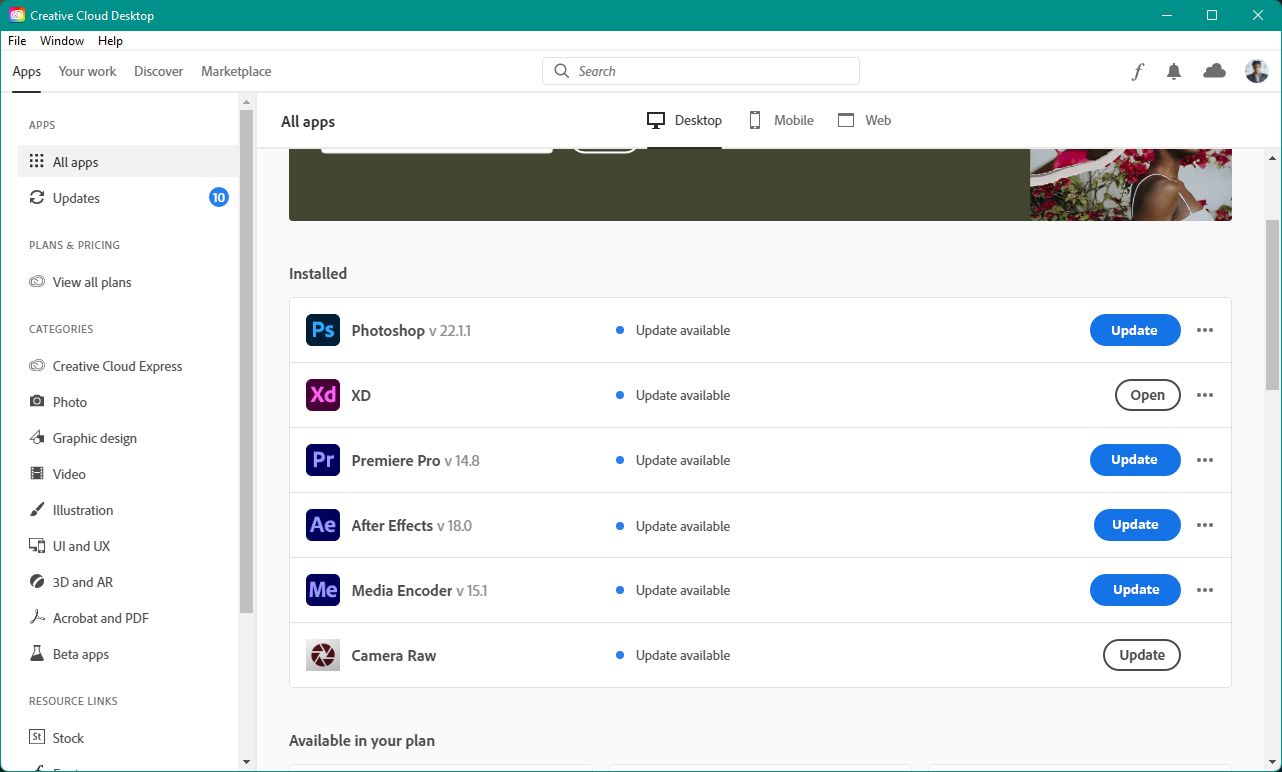Viewport: 1282px width, 772px height.
Task: Update Camera Raw
Action: pyautogui.click(x=1142, y=655)
